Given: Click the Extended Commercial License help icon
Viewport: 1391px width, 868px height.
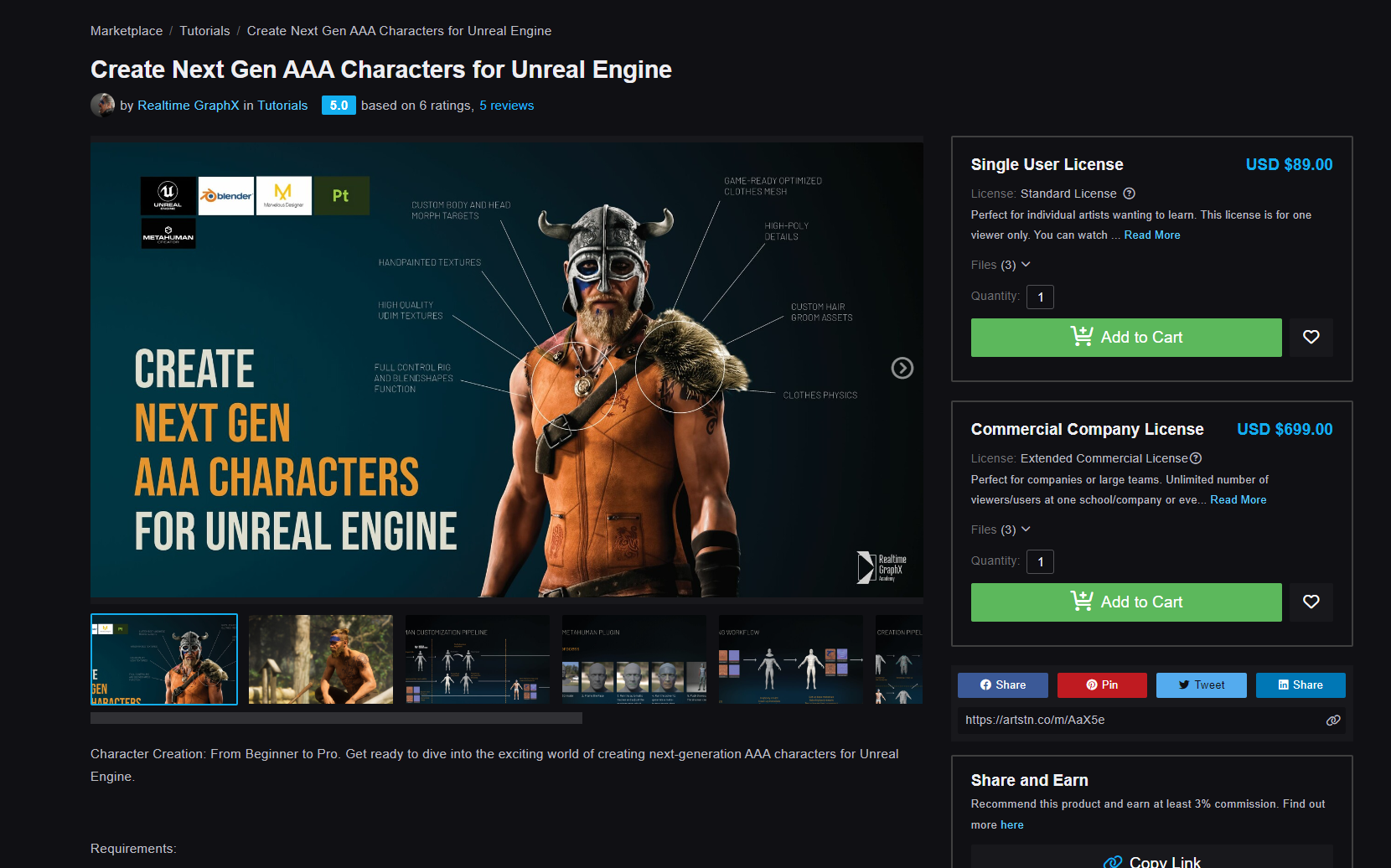Looking at the screenshot, I should point(1196,458).
